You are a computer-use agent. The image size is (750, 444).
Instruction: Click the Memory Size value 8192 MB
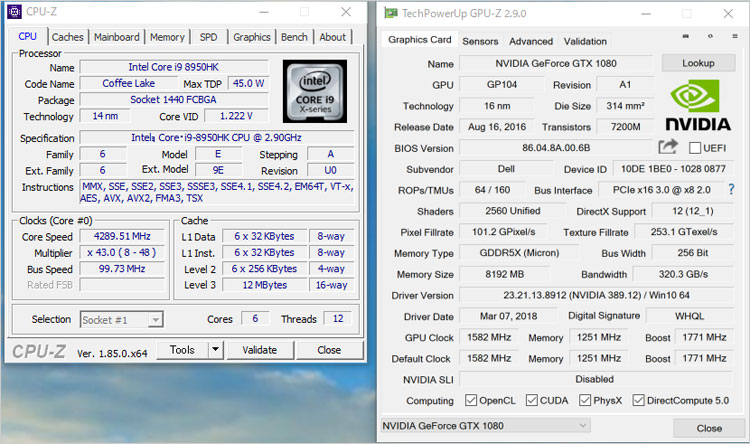pyautogui.click(x=504, y=274)
